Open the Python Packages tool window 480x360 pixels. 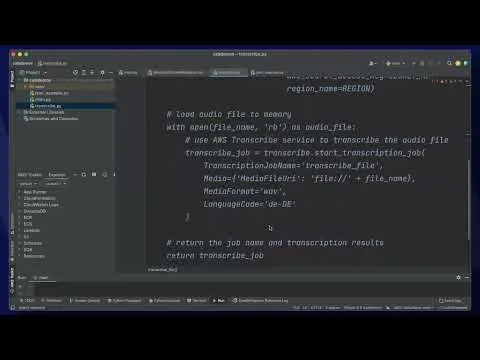click(x=124, y=300)
